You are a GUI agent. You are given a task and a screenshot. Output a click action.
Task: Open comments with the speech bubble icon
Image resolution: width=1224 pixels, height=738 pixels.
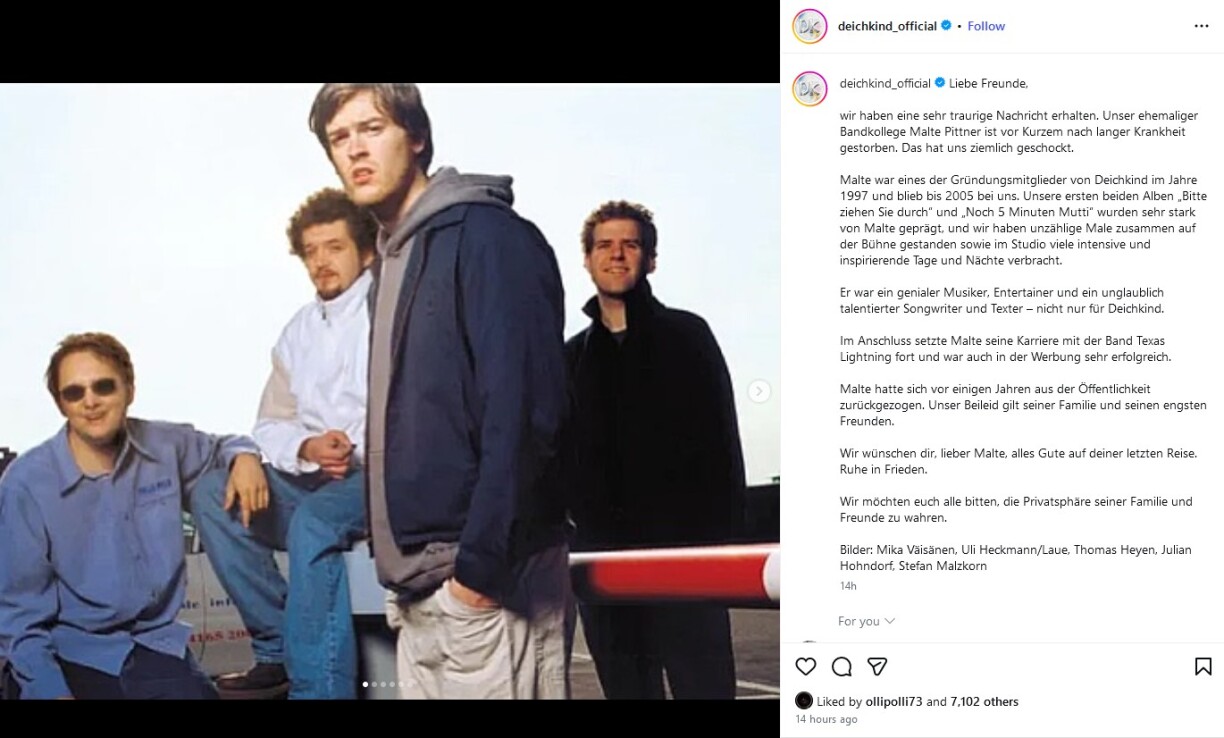[x=842, y=666]
